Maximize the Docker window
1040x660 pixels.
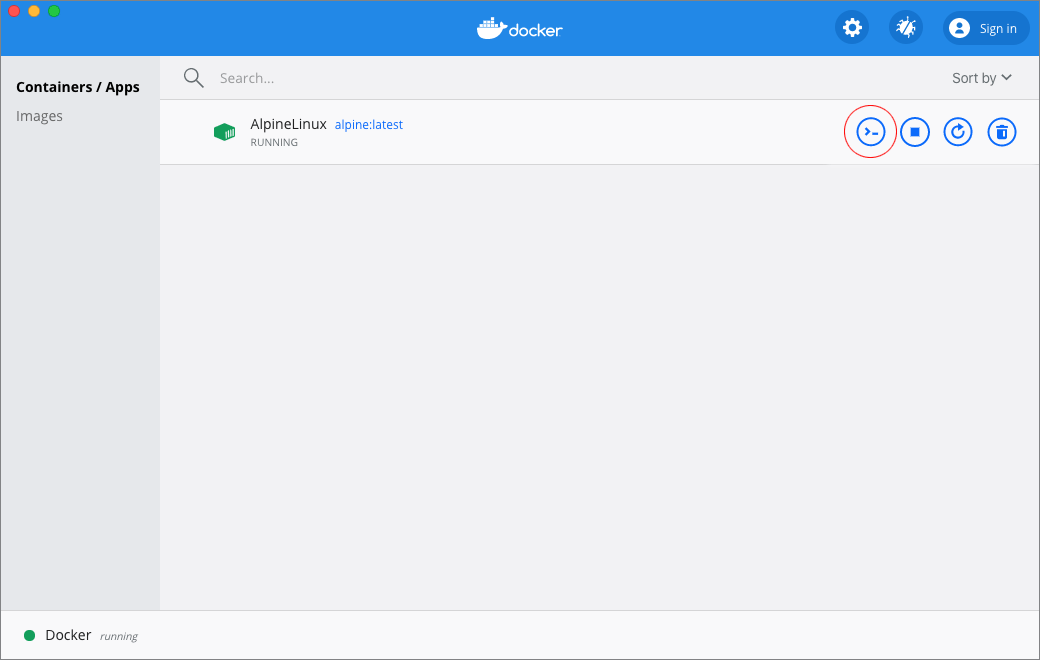pyautogui.click(x=54, y=11)
